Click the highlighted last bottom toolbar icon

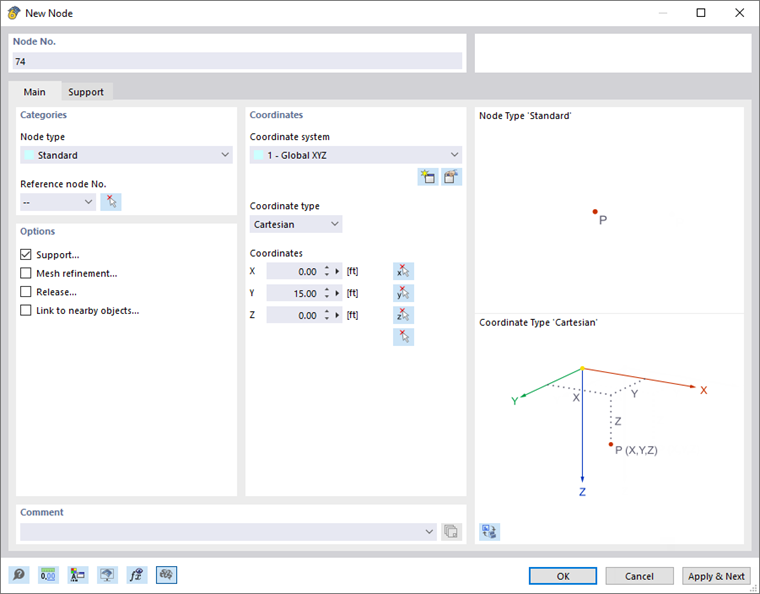pyautogui.click(x=166, y=575)
